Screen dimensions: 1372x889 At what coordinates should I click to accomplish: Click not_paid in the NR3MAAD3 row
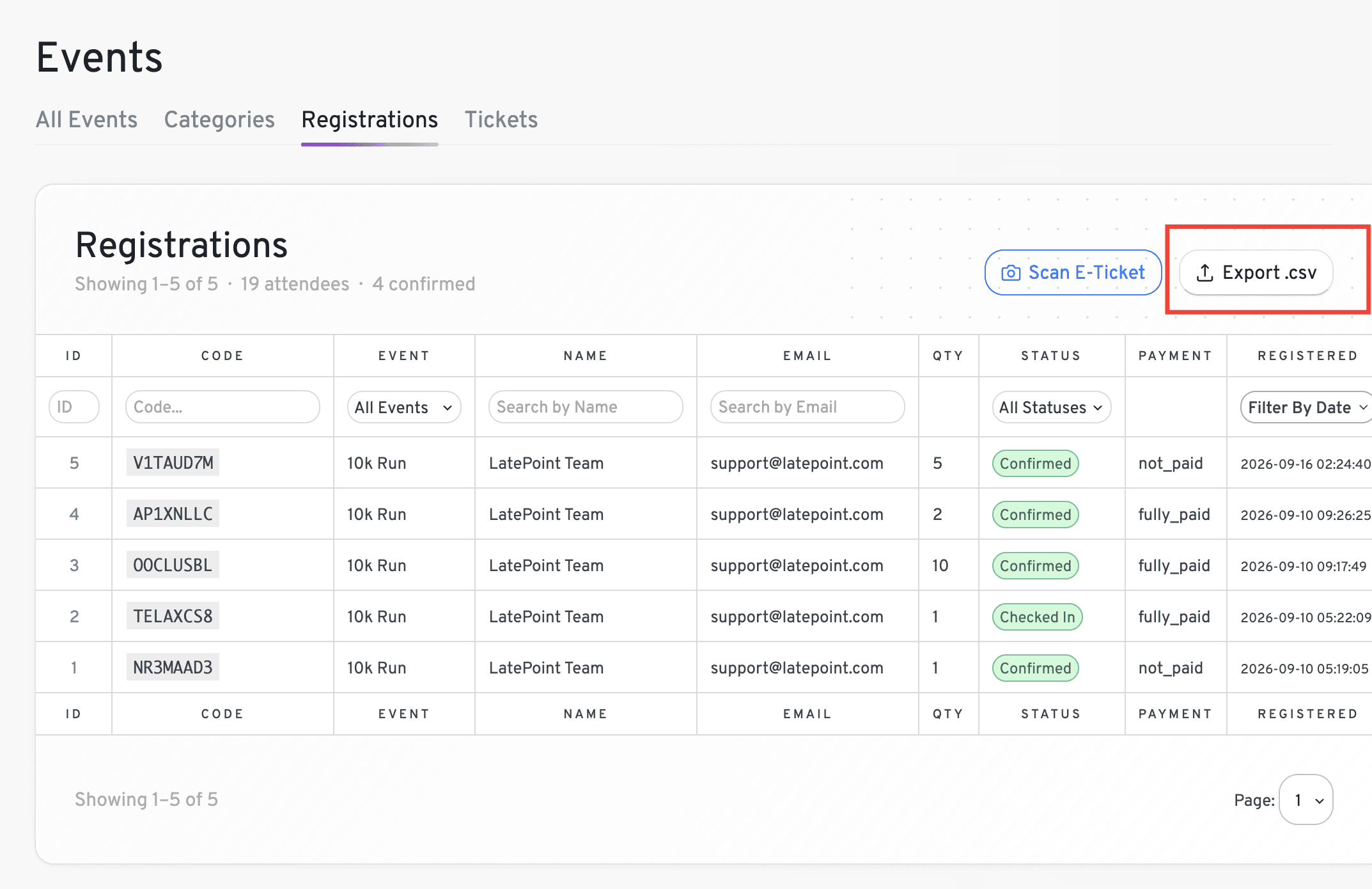[x=1171, y=668]
